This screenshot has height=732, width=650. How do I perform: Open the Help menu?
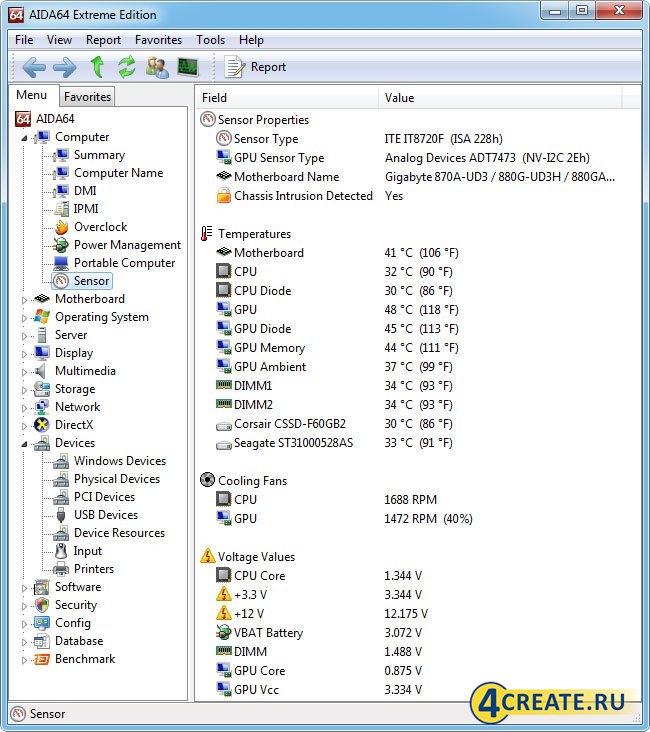(x=251, y=40)
